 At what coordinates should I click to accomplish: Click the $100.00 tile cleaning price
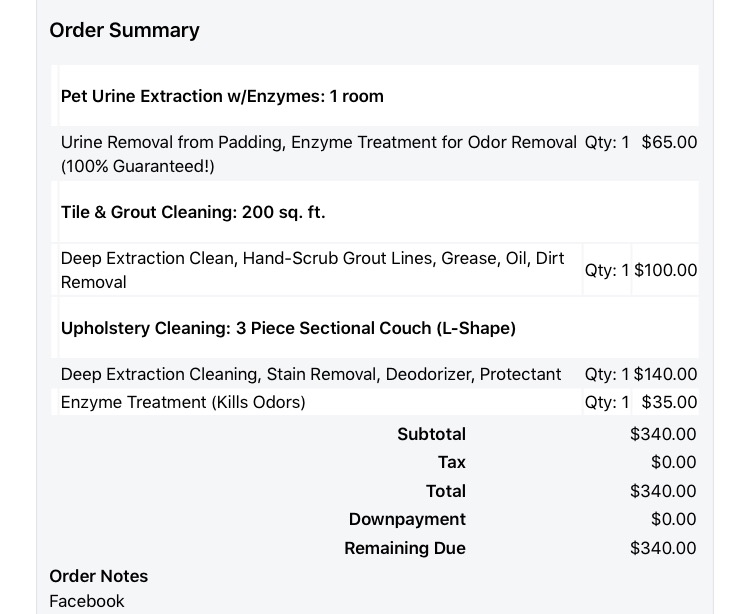coord(666,270)
